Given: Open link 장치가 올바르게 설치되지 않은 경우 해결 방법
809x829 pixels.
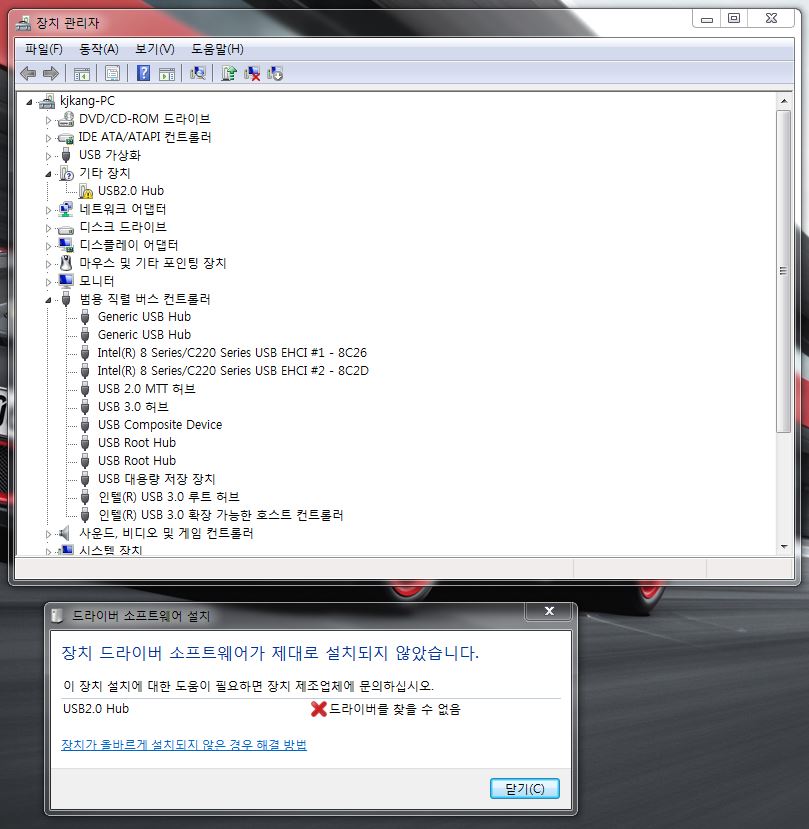Looking at the screenshot, I should coord(184,744).
